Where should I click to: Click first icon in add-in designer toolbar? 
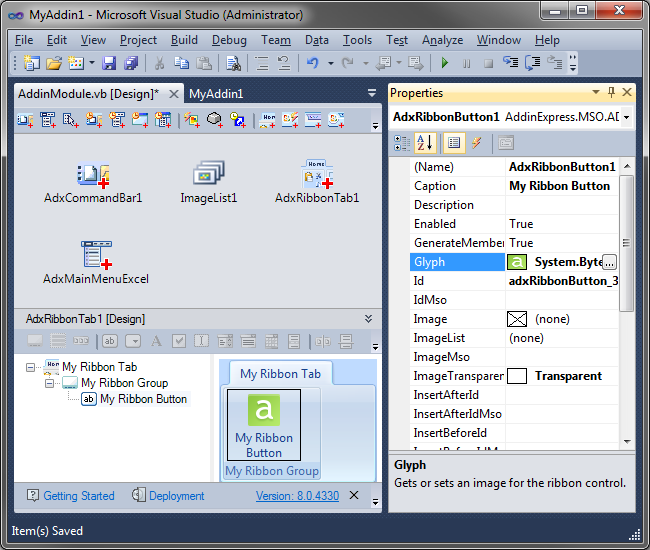click(25, 120)
